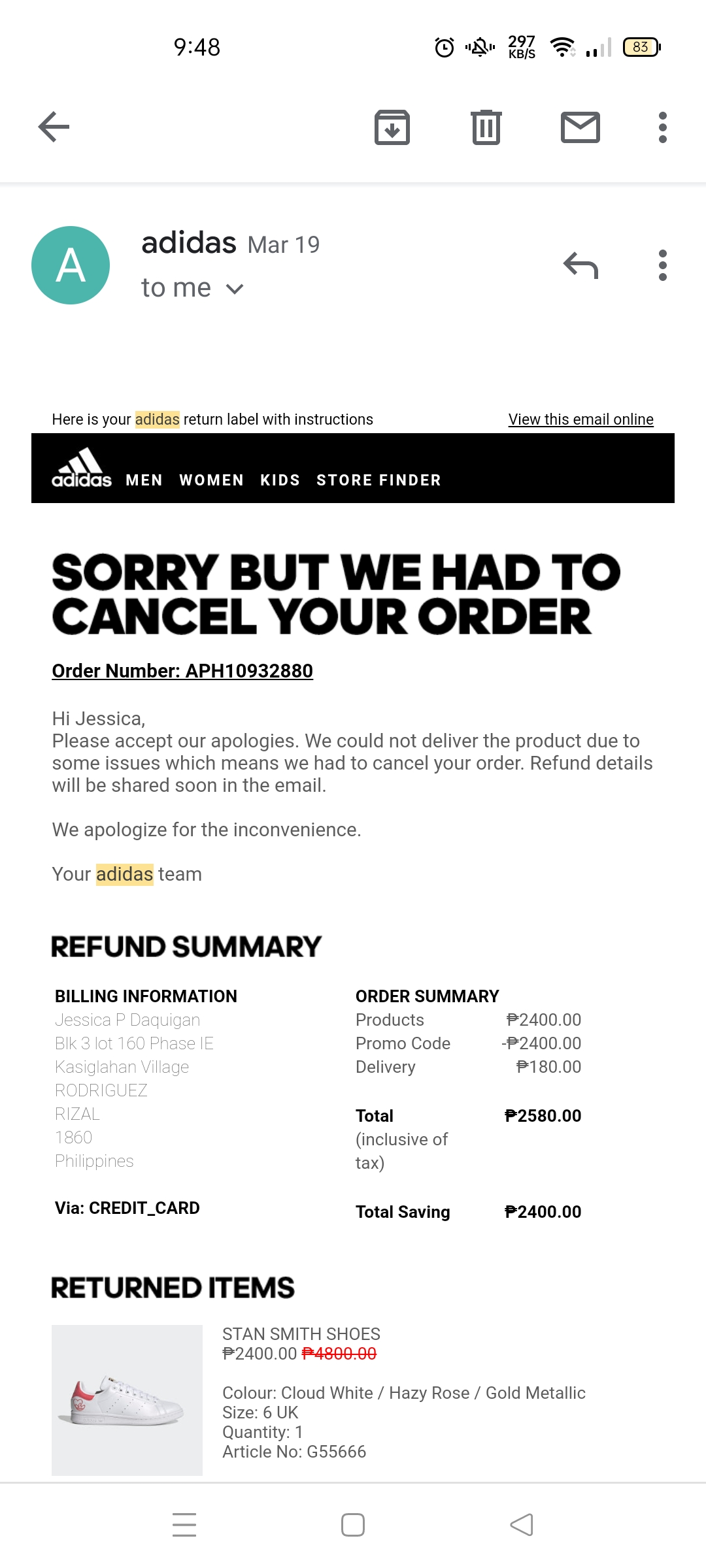Image resolution: width=706 pixels, height=1568 pixels.
Task: Click the back arrow to exit email
Action: (55, 127)
